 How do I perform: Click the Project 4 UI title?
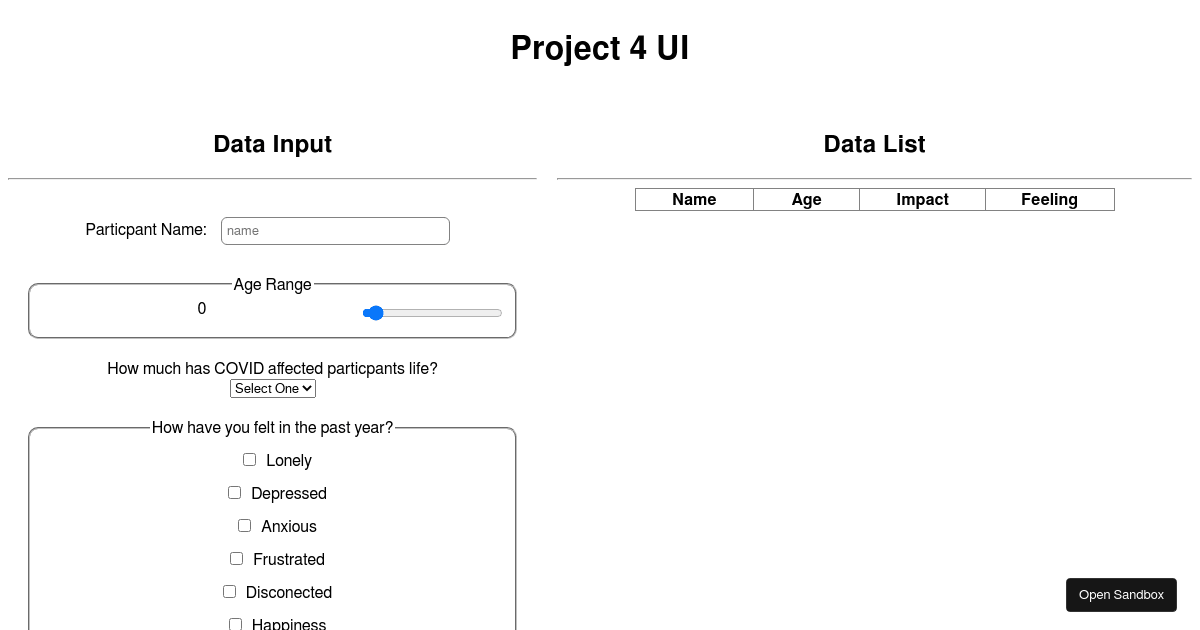coord(599,48)
